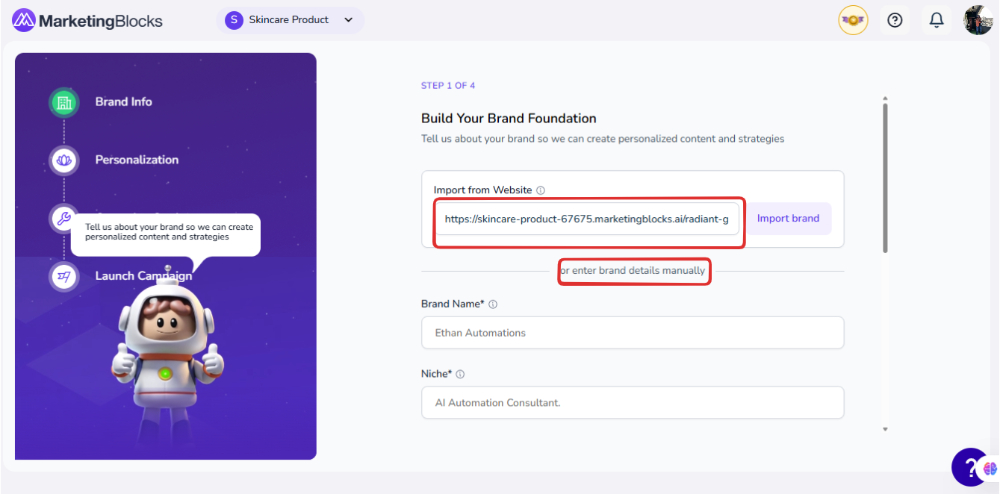1000x494 pixels.
Task: Focus the Niche input field
Action: [632, 403]
